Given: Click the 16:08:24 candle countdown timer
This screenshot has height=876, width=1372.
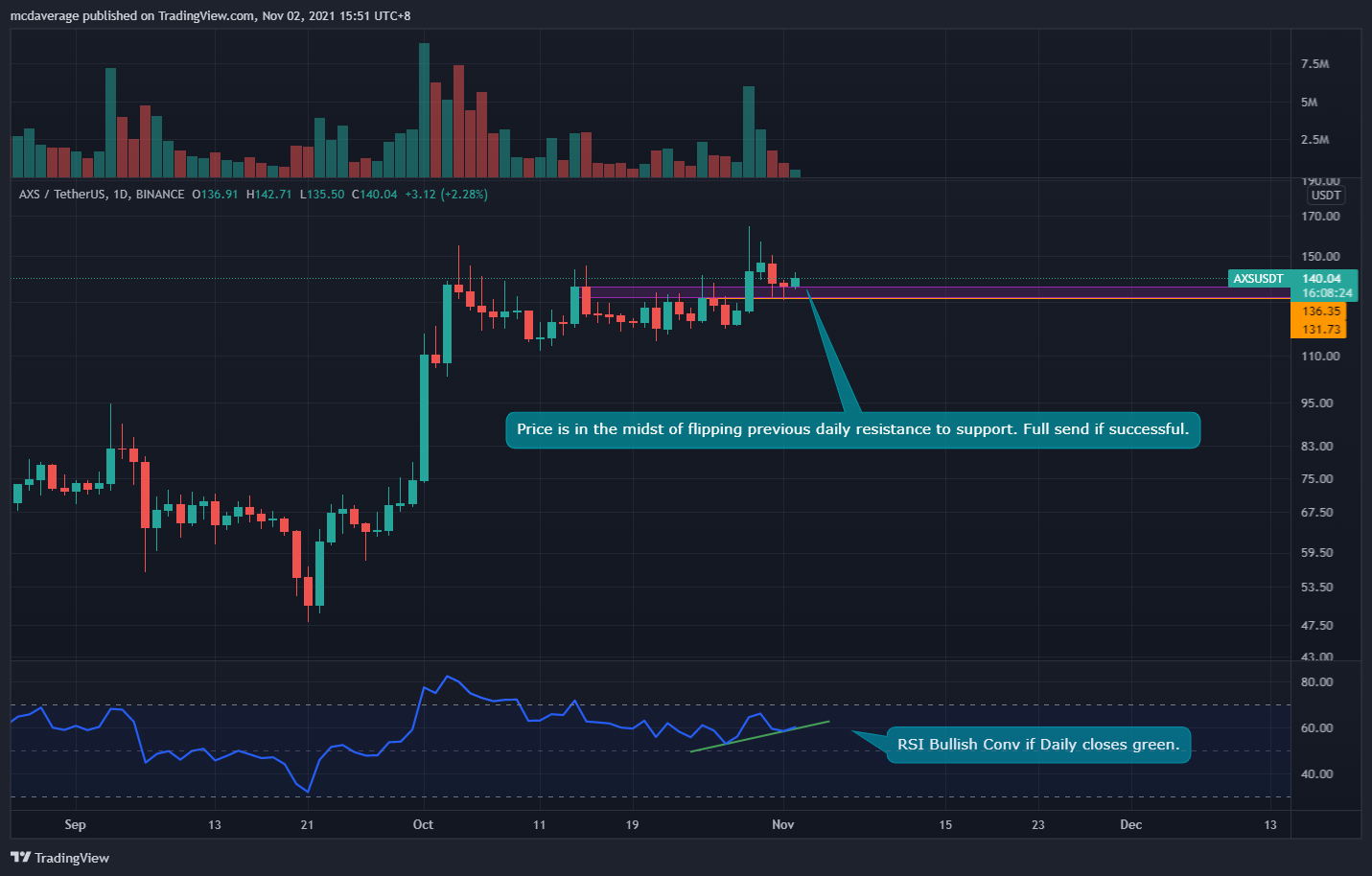Looking at the screenshot, I should coord(1327,293).
